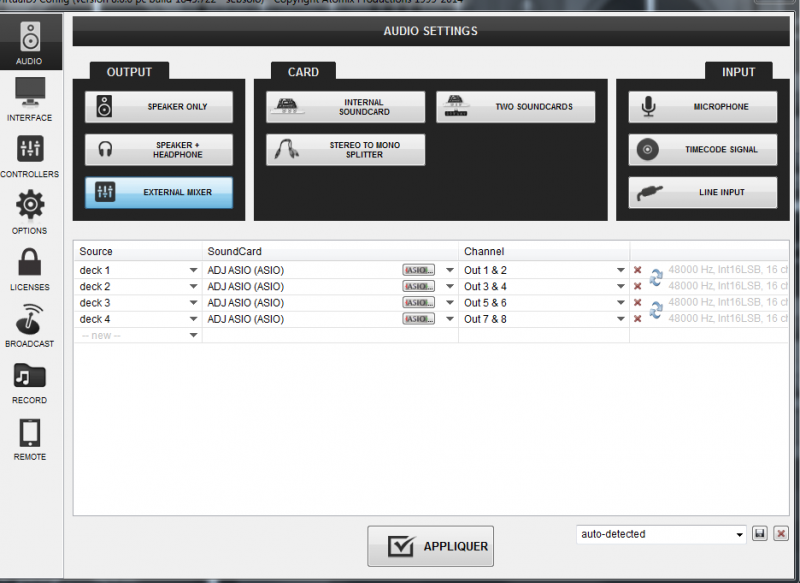The image size is (800, 583).
Task: Open ASIO settings for deck 4
Action: coord(418,319)
